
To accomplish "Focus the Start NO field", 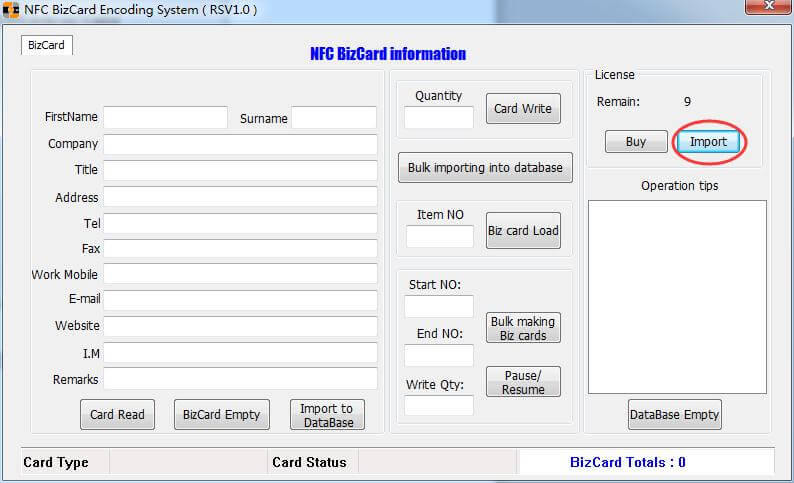I will 439,306.
